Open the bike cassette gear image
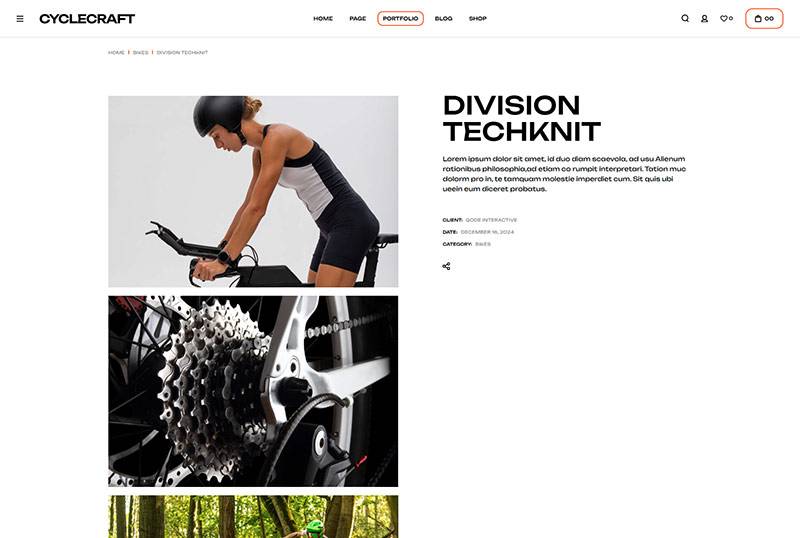 coord(253,391)
